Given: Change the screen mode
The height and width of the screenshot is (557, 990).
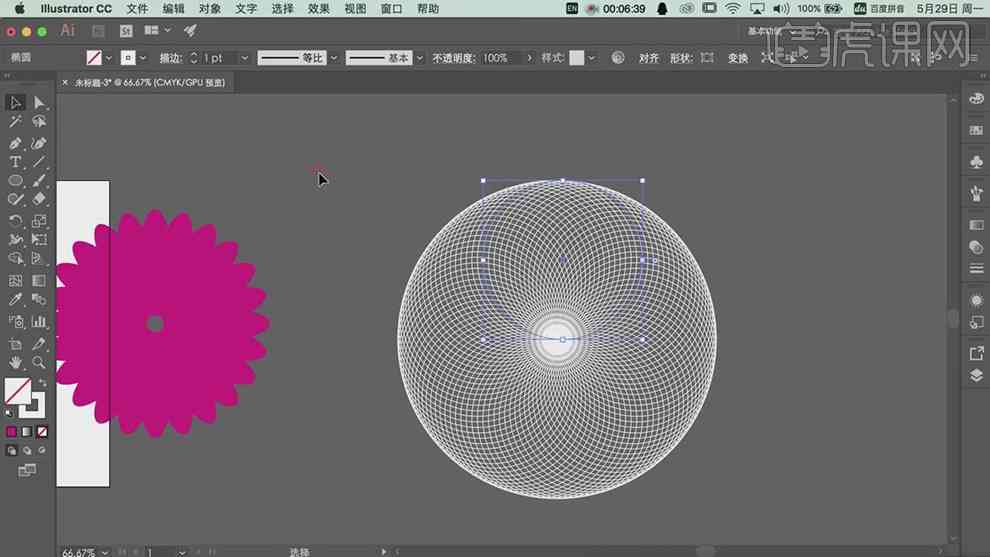Looking at the screenshot, I should (27, 470).
